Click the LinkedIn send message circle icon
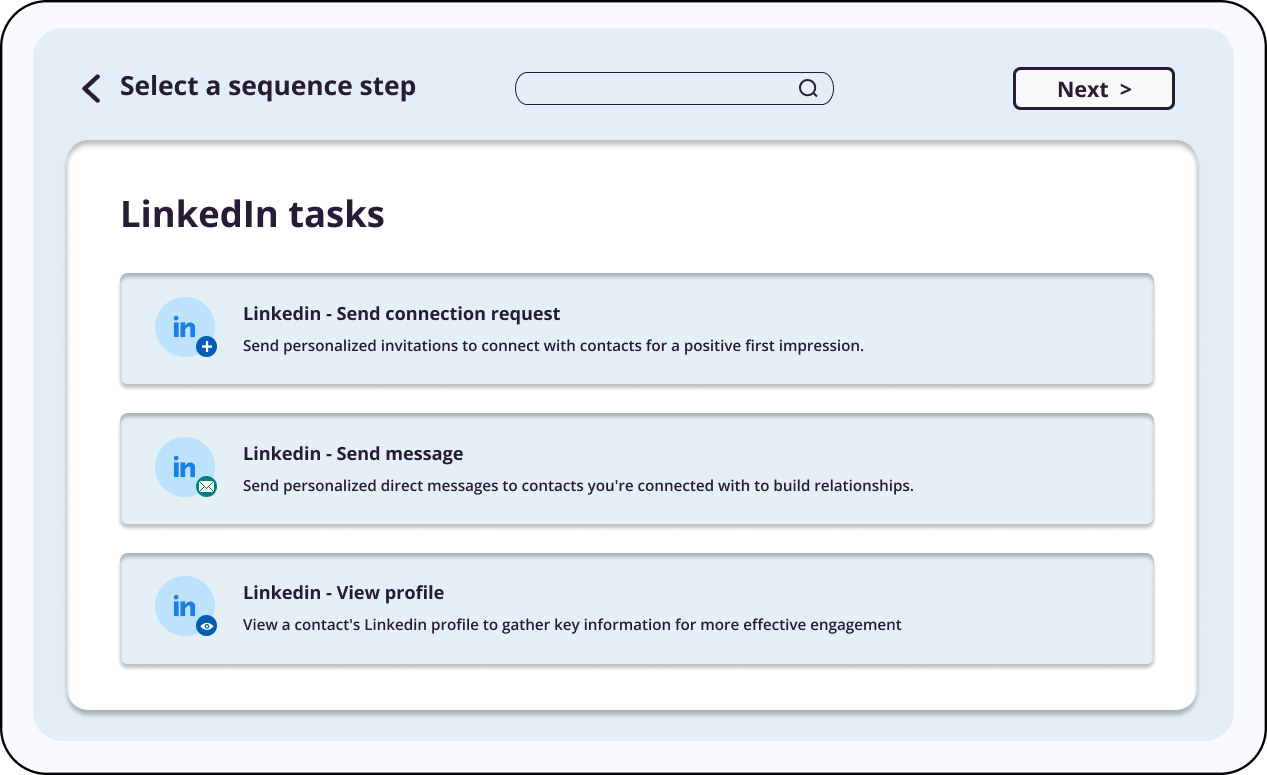 [x=184, y=466]
